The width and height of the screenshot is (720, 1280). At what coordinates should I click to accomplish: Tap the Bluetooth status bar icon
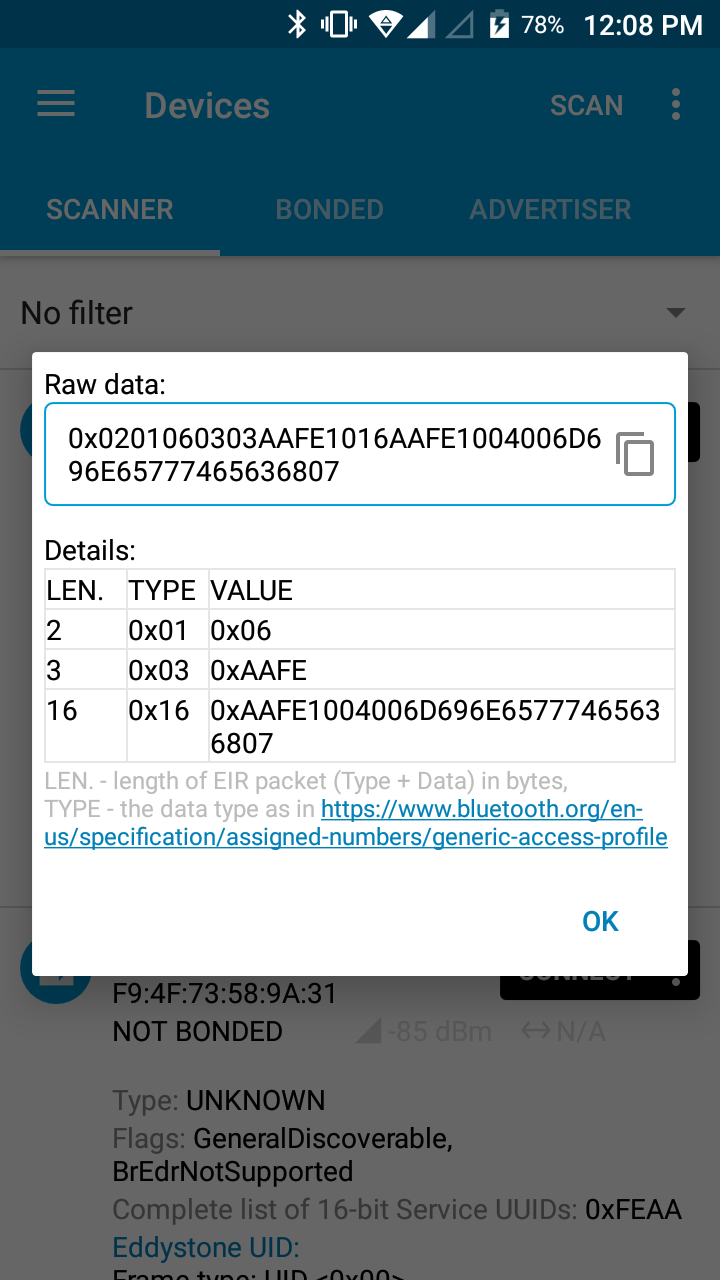[297, 25]
